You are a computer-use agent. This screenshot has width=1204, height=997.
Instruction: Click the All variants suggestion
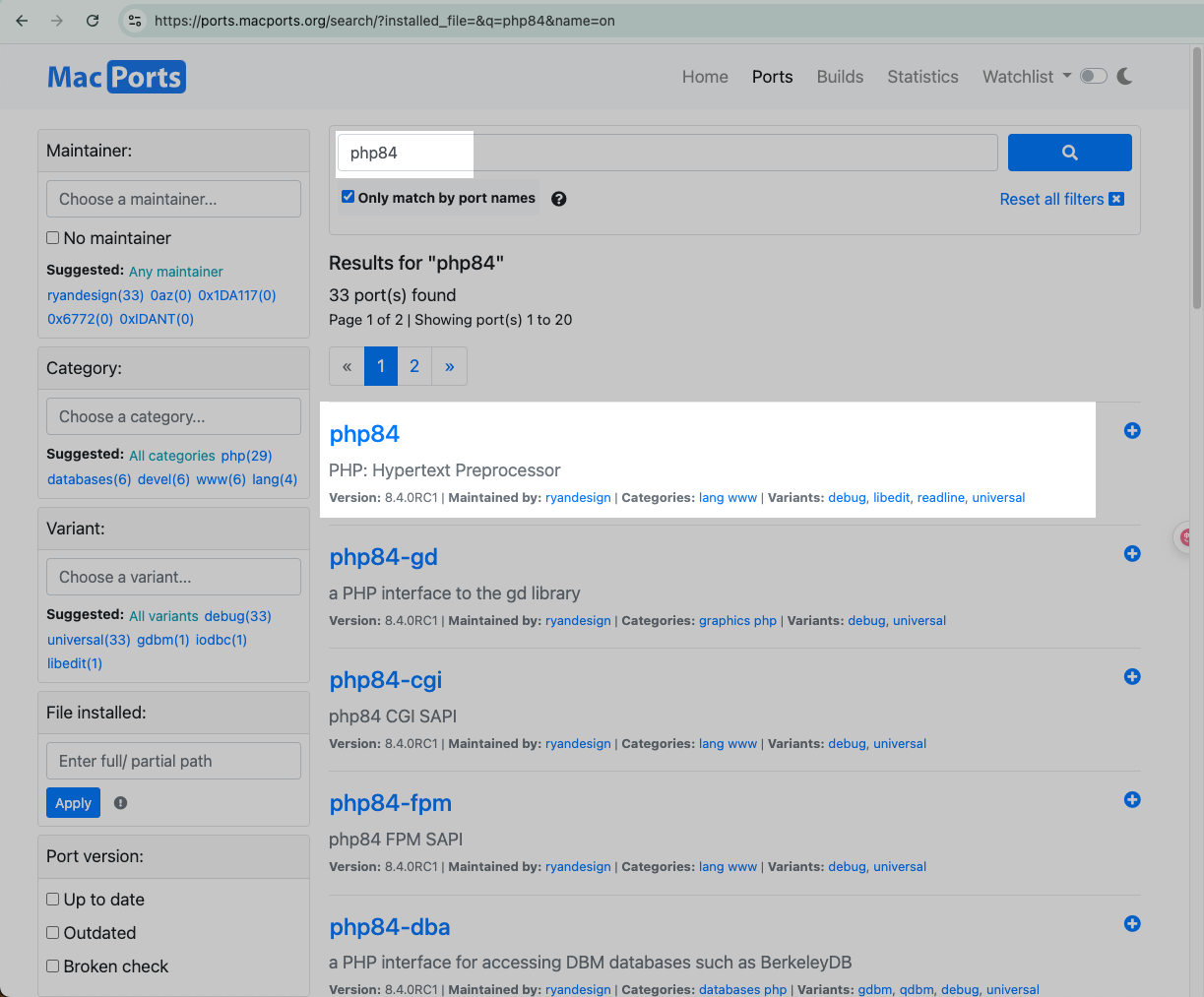point(163,616)
